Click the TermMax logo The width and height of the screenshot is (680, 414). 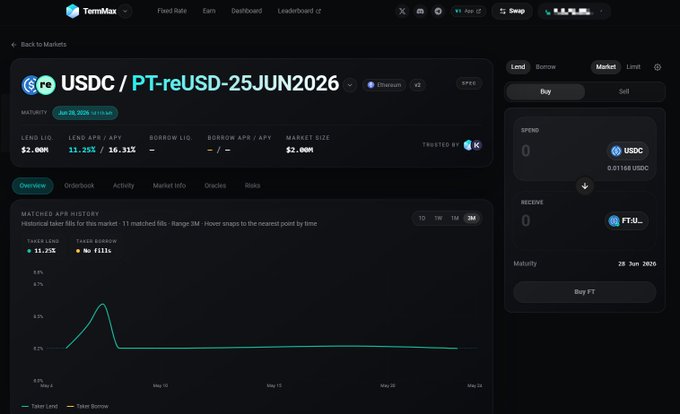(91, 11)
